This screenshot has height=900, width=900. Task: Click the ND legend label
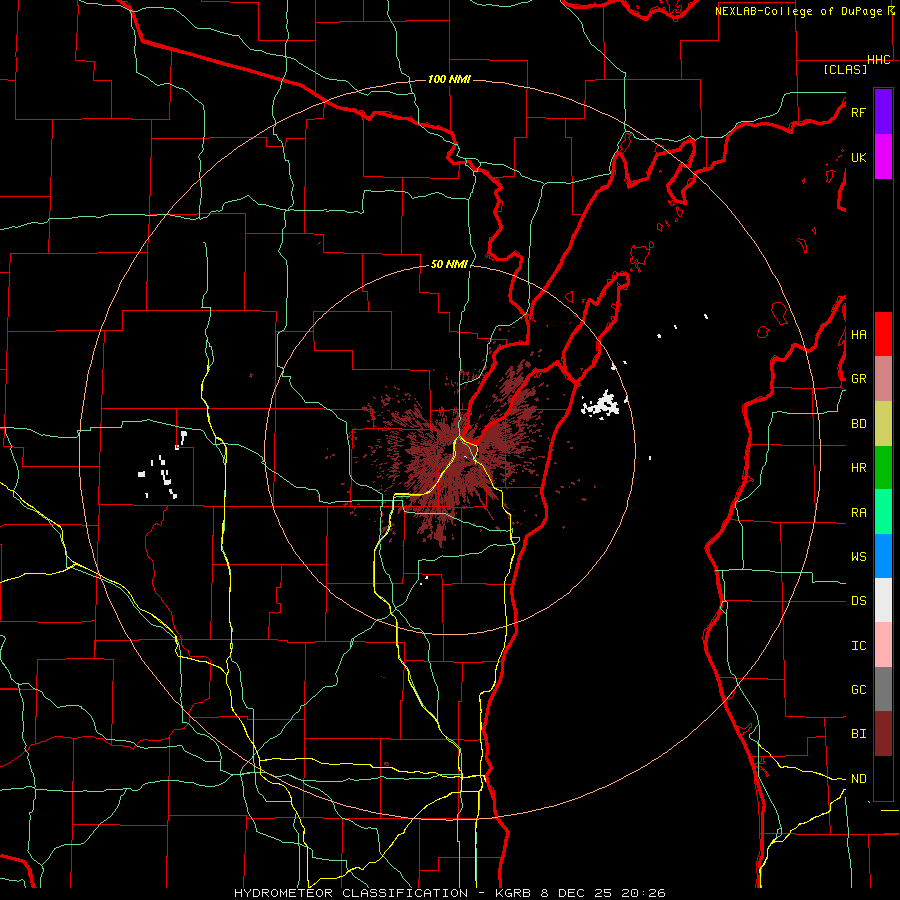tap(858, 778)
